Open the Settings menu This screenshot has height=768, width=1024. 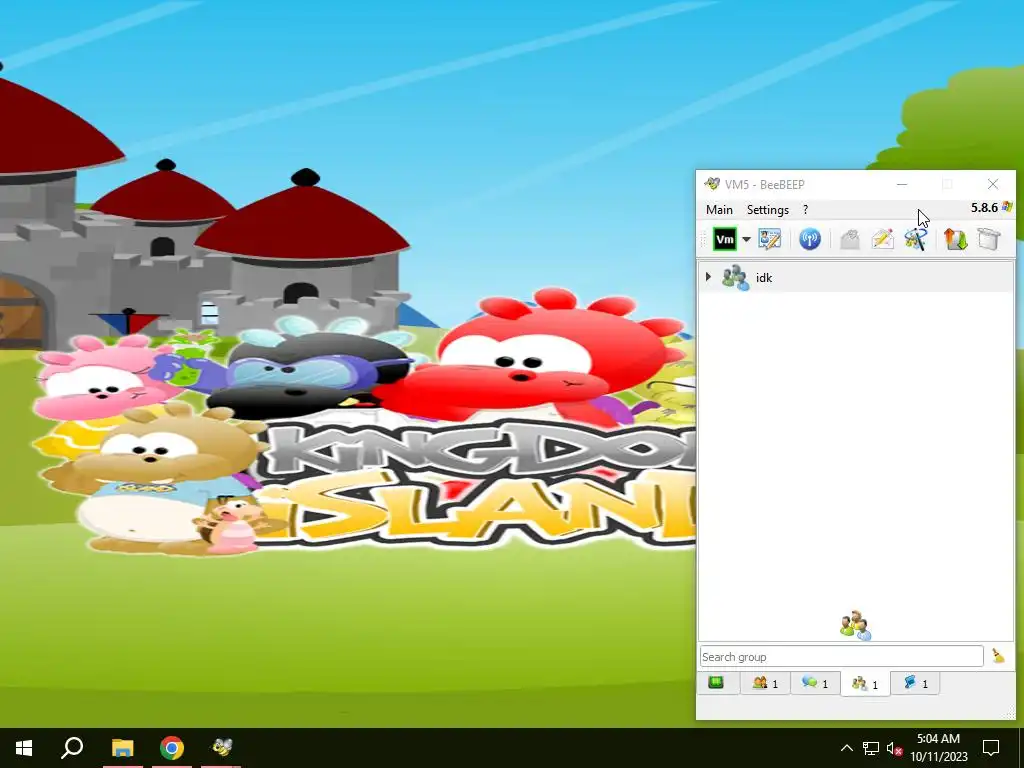(767, 210)
